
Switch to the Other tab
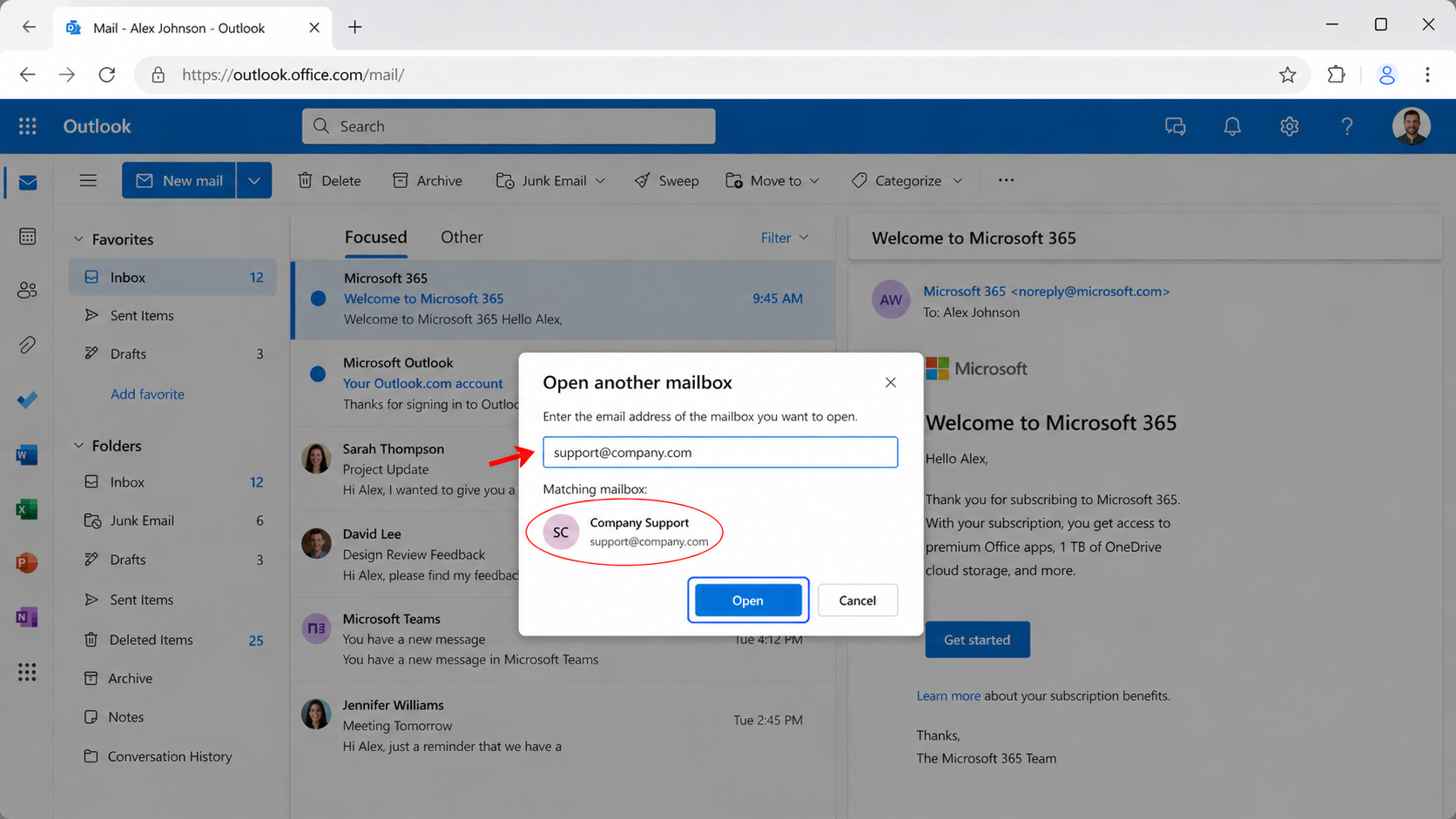462,237
